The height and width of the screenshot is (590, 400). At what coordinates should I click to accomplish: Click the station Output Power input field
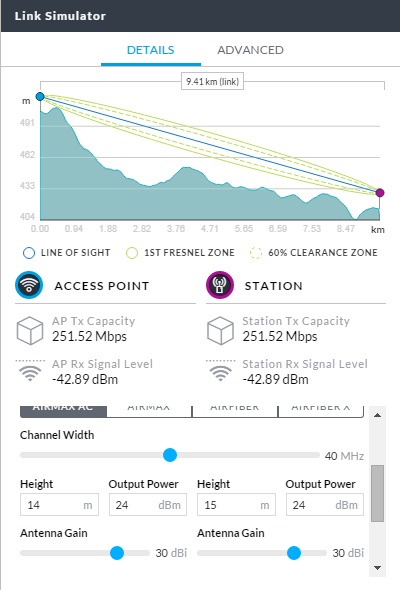point(325,505)
